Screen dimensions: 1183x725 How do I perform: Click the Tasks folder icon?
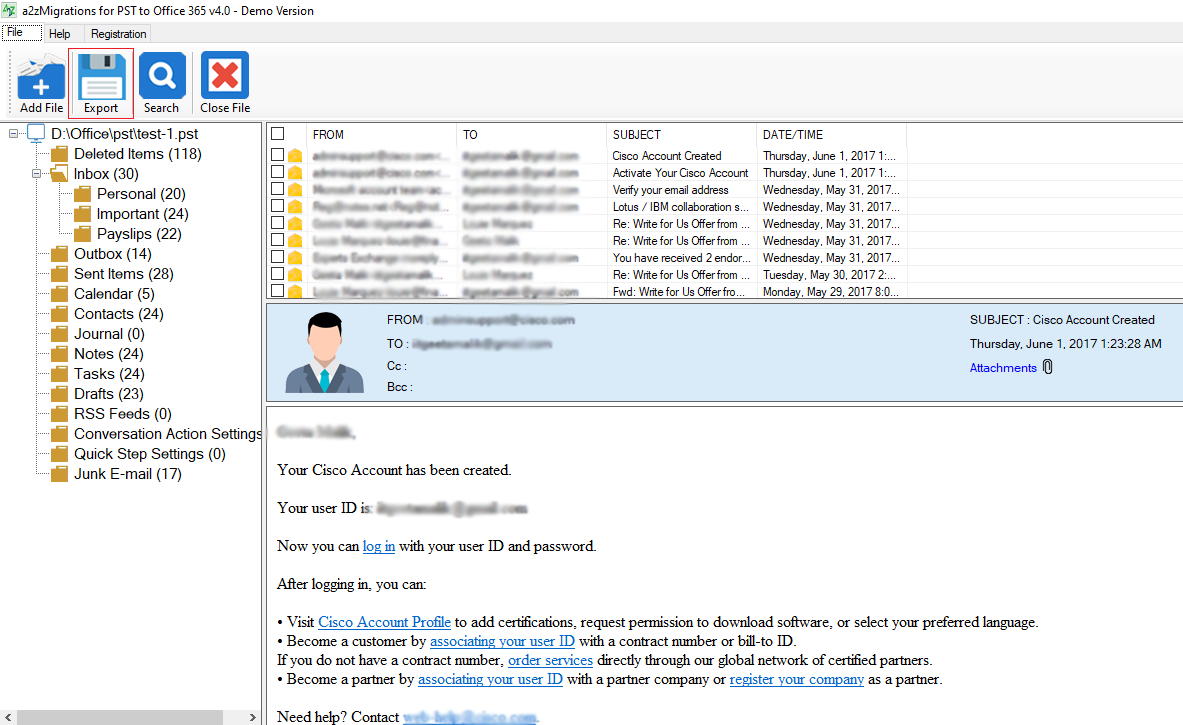(60, 373)
